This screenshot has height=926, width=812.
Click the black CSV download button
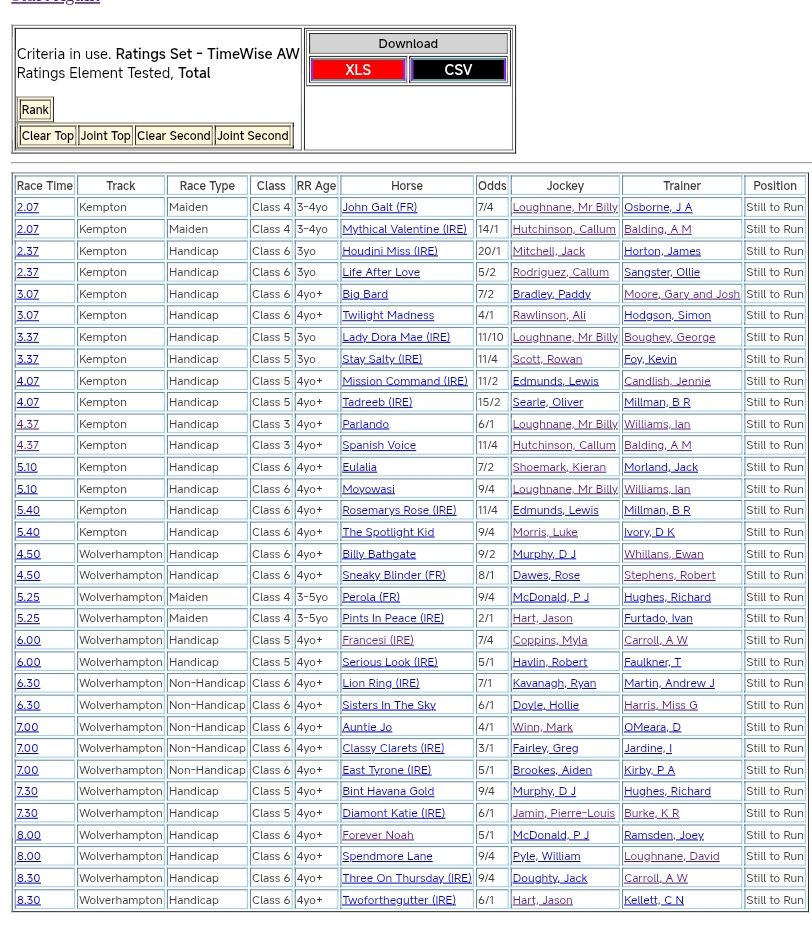pyautogui.click(x=458, y=70)
